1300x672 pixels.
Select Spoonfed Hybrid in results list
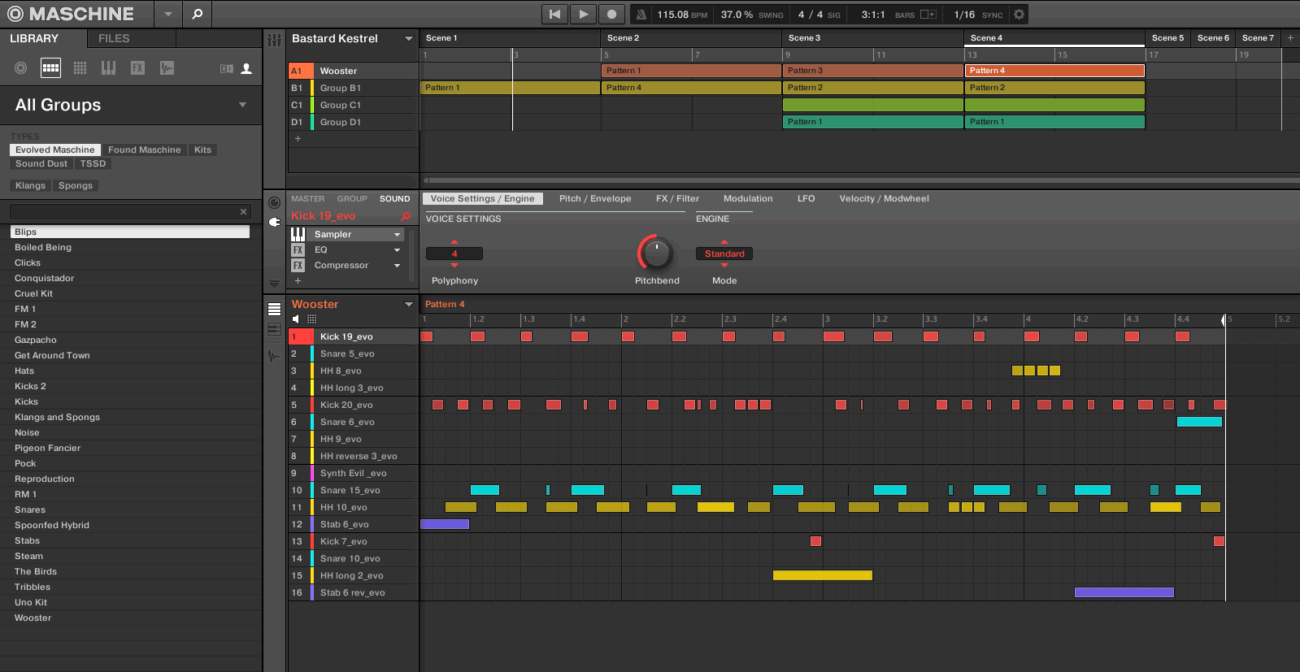coord(131,525)
